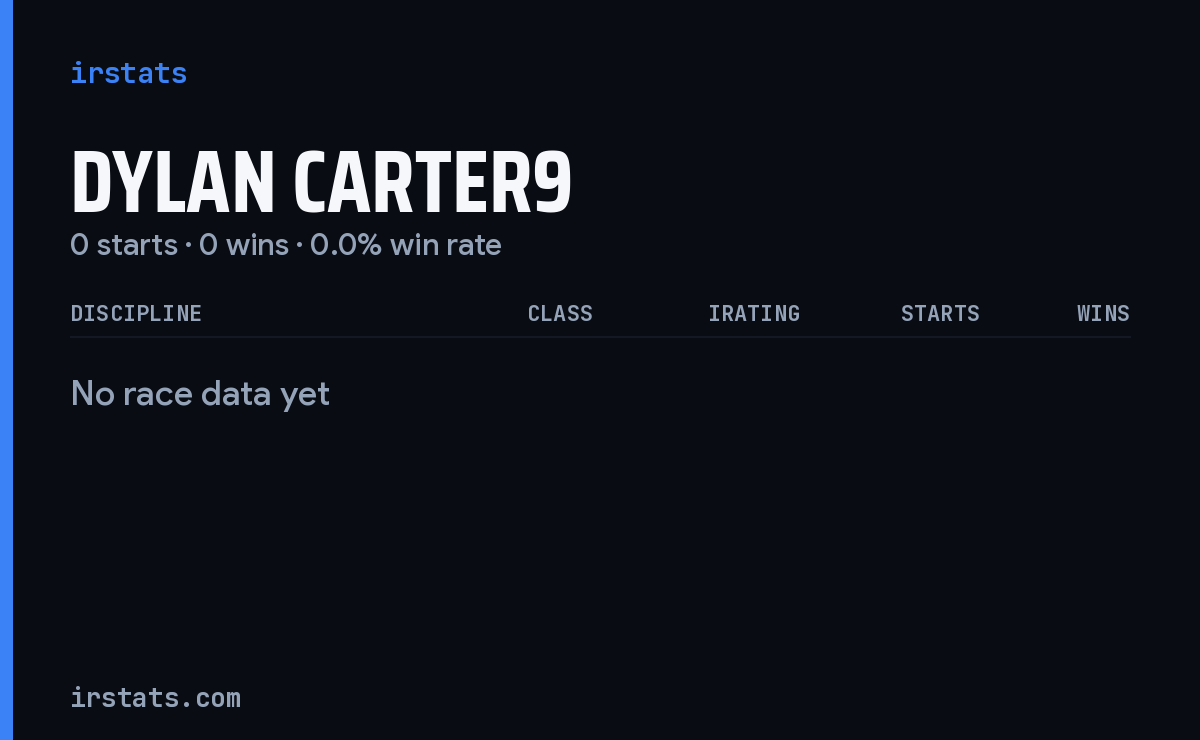Click the dot separator after "0 starts"
The height and width of the screenshot is (740, 1200).
pos(188,246)
